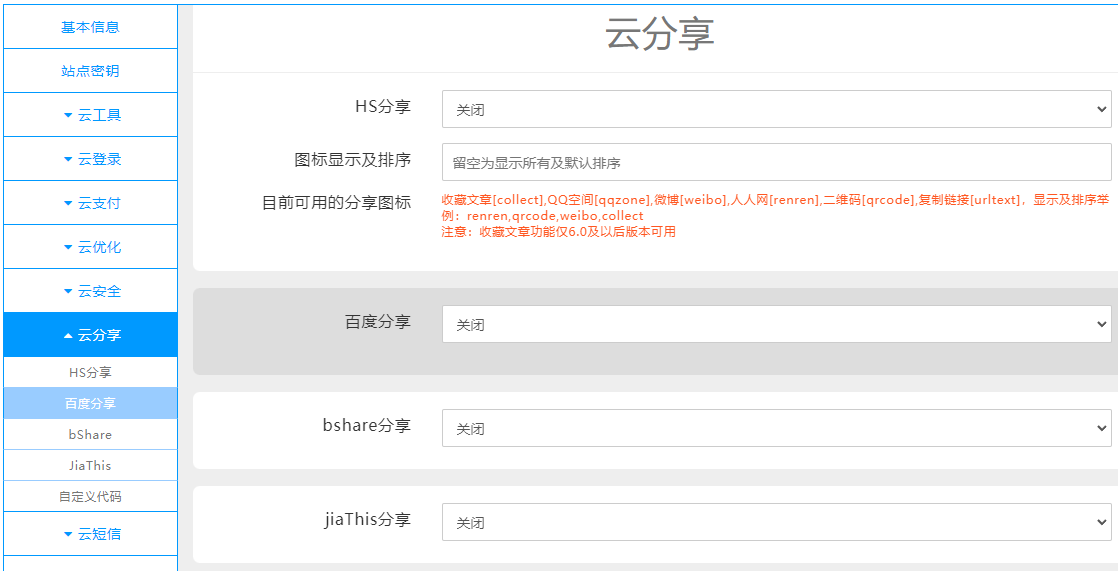Open the HS分享 dropdown
The width and height of the screenshot is (1118, 571).
[776, 109]
